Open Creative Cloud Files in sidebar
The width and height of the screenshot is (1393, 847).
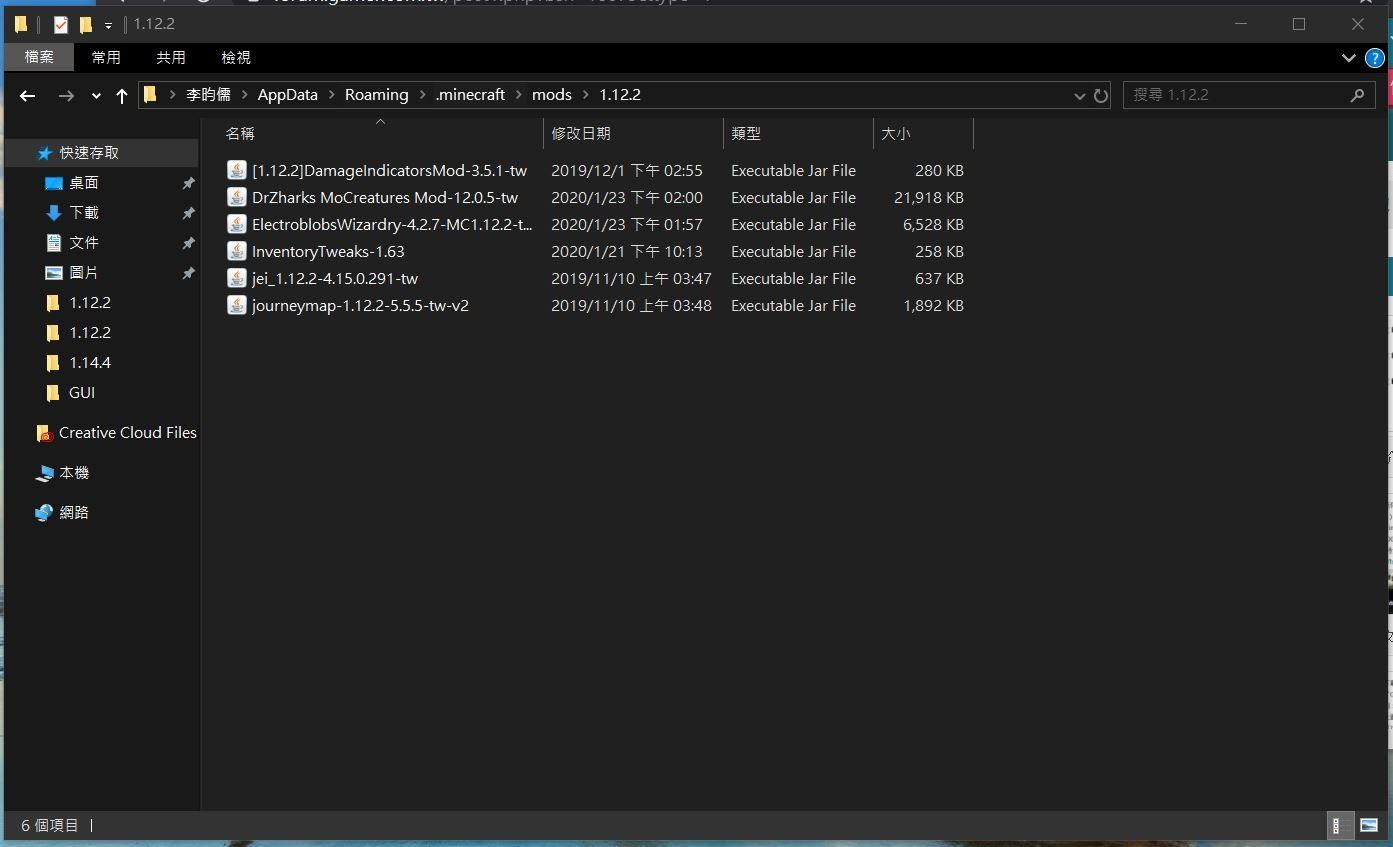[127, 433]
